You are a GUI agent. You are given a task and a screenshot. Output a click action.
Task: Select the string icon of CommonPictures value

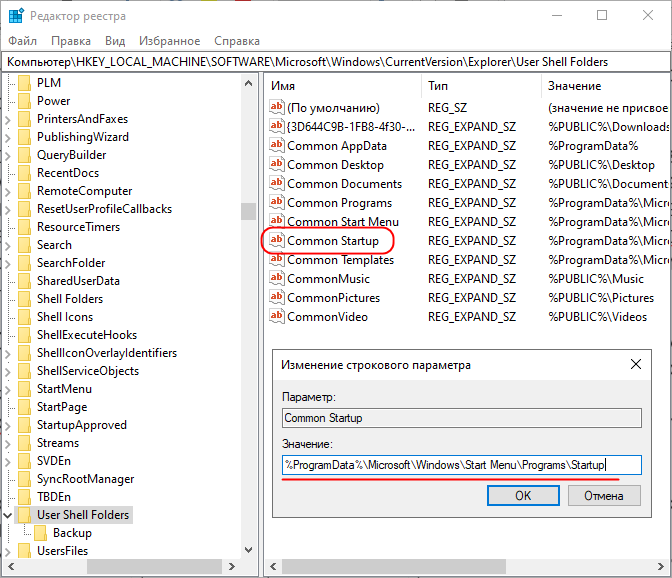click(276, 297)
